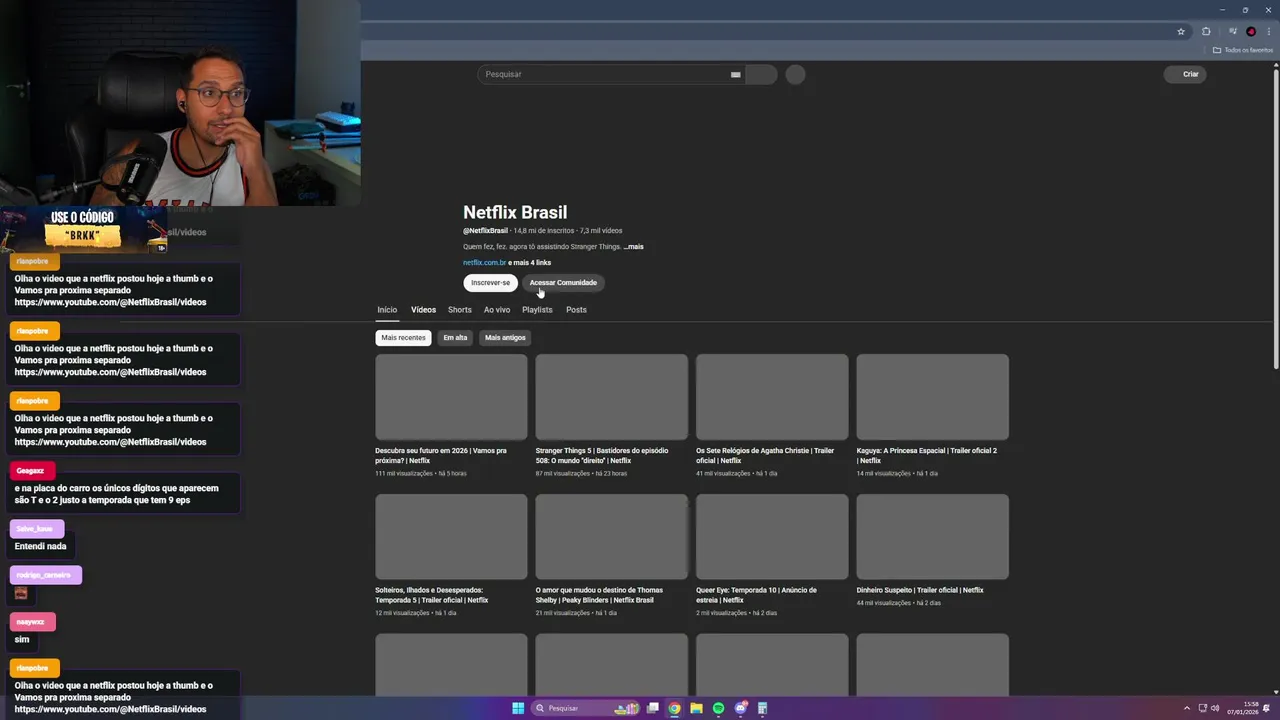The height and width of the screenshot is (720, 1280).
Task: Expand the system tray hidden icons chevron
Action: click(x=1187, y=708)
